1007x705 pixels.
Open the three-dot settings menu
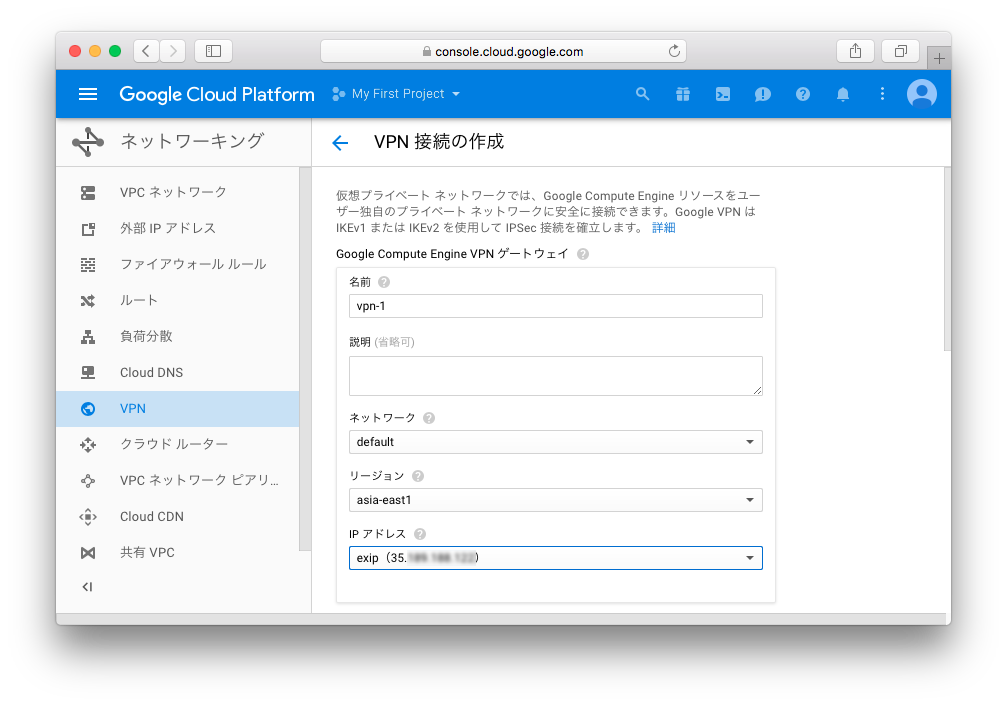tap(882, 94)
